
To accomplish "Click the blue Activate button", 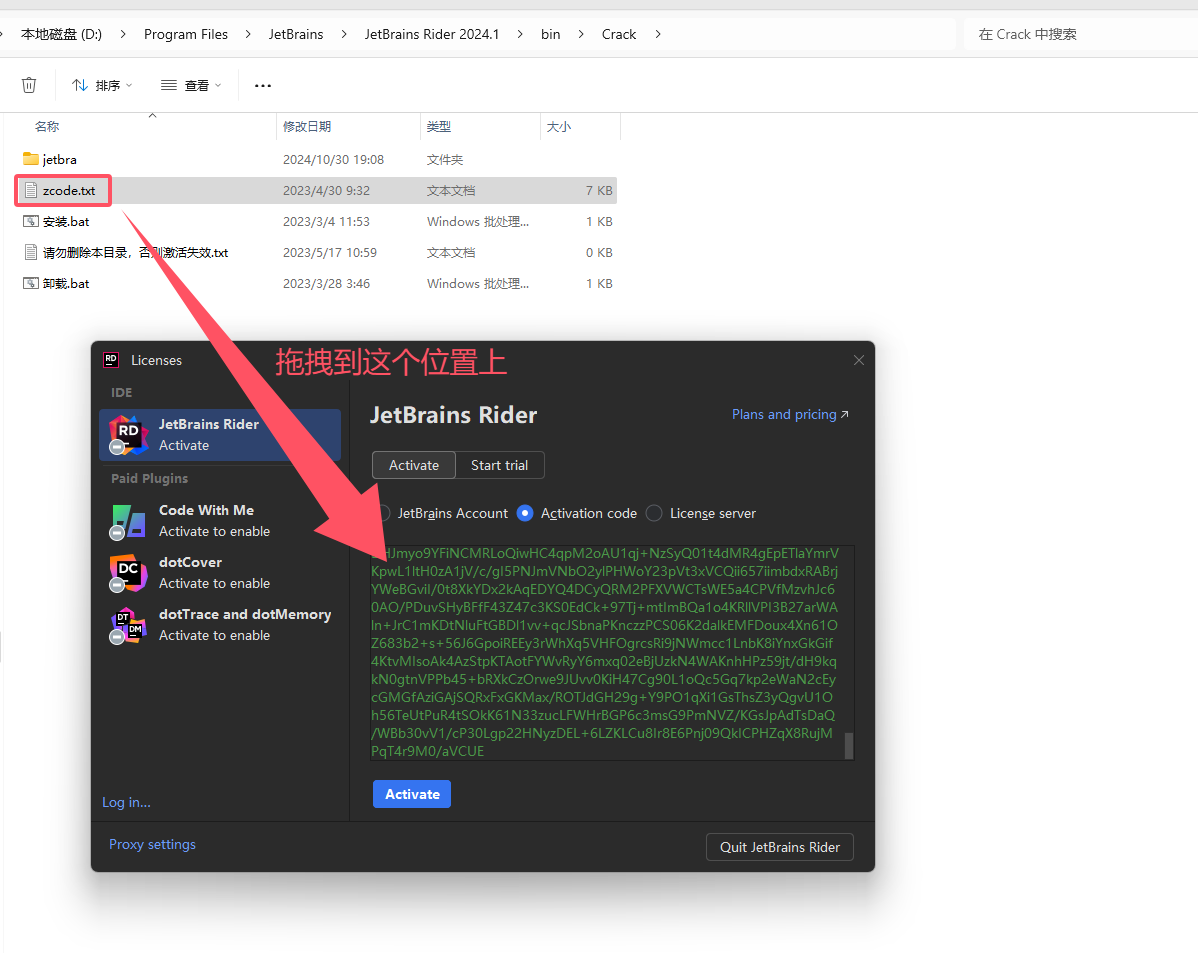I will 412,794.
